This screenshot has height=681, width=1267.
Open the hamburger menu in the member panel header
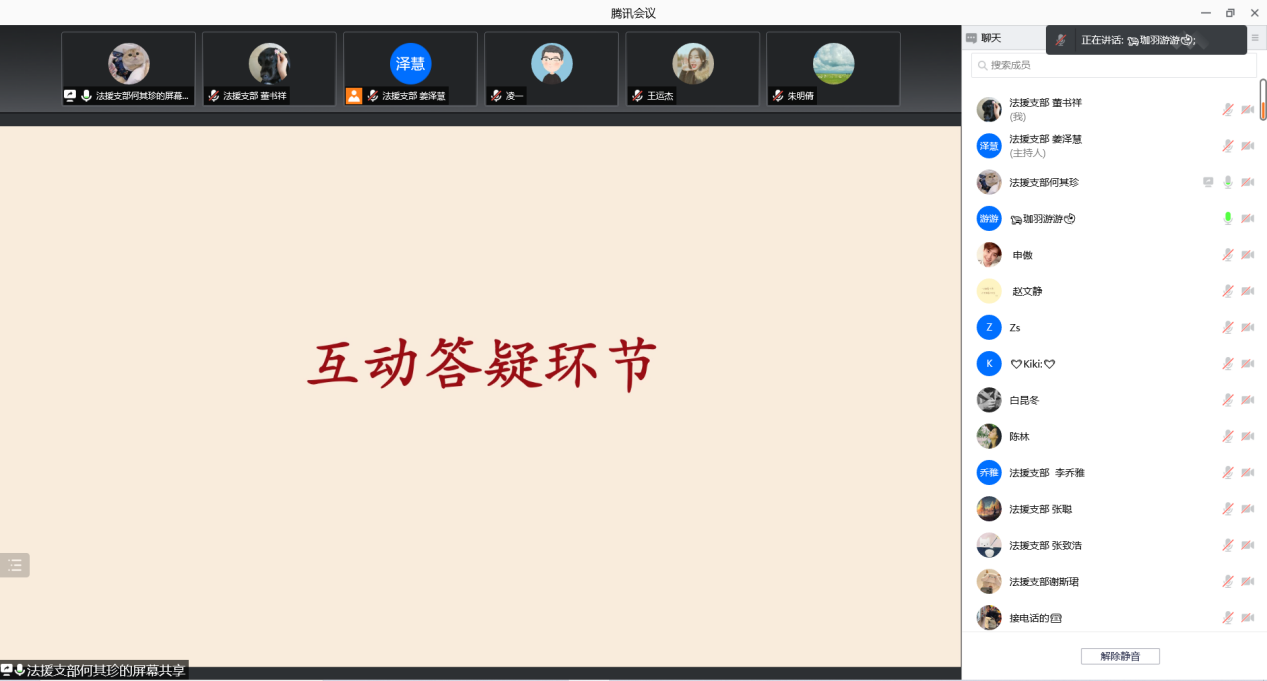click(x=1255, y=38)
